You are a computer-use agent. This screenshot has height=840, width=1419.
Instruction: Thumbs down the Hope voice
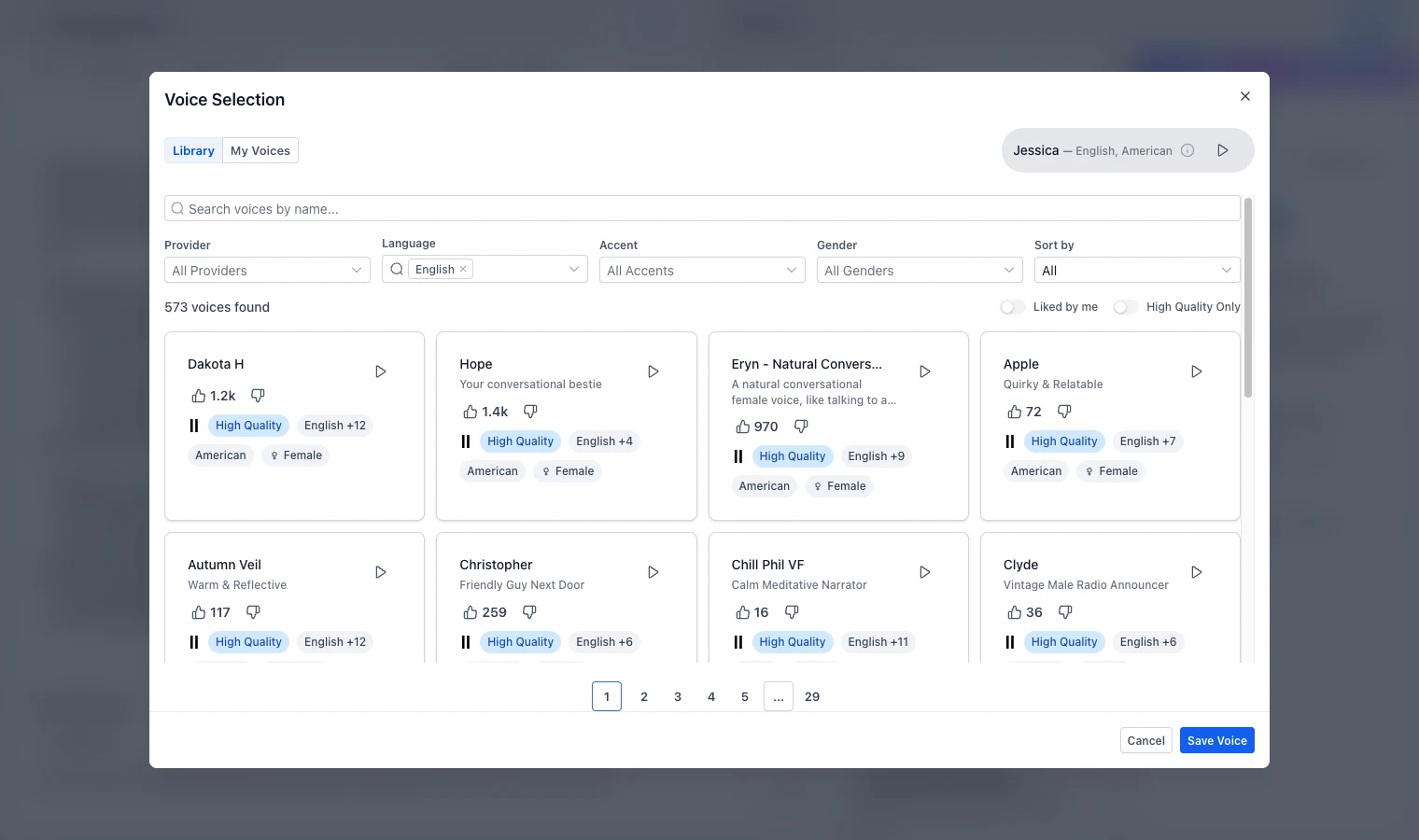point(530,412)
